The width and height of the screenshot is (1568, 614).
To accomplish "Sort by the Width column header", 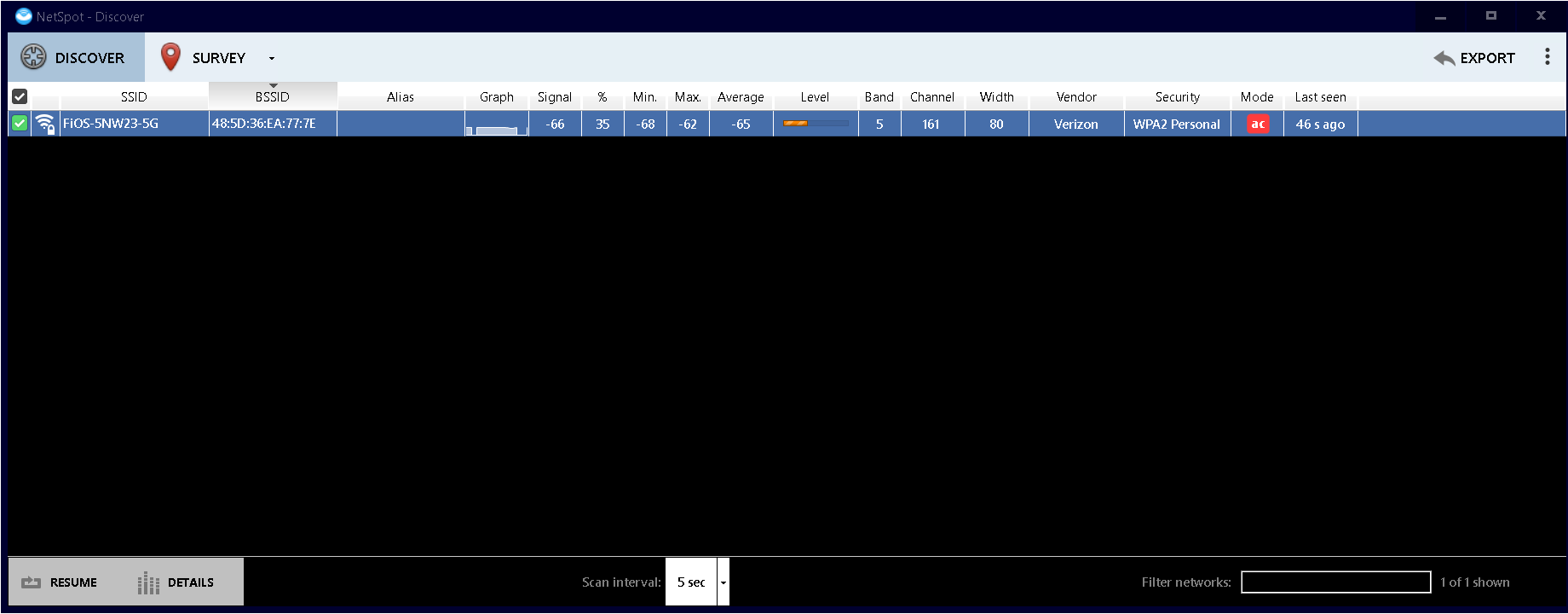I will pyautogui.click(x=997, y=97).
